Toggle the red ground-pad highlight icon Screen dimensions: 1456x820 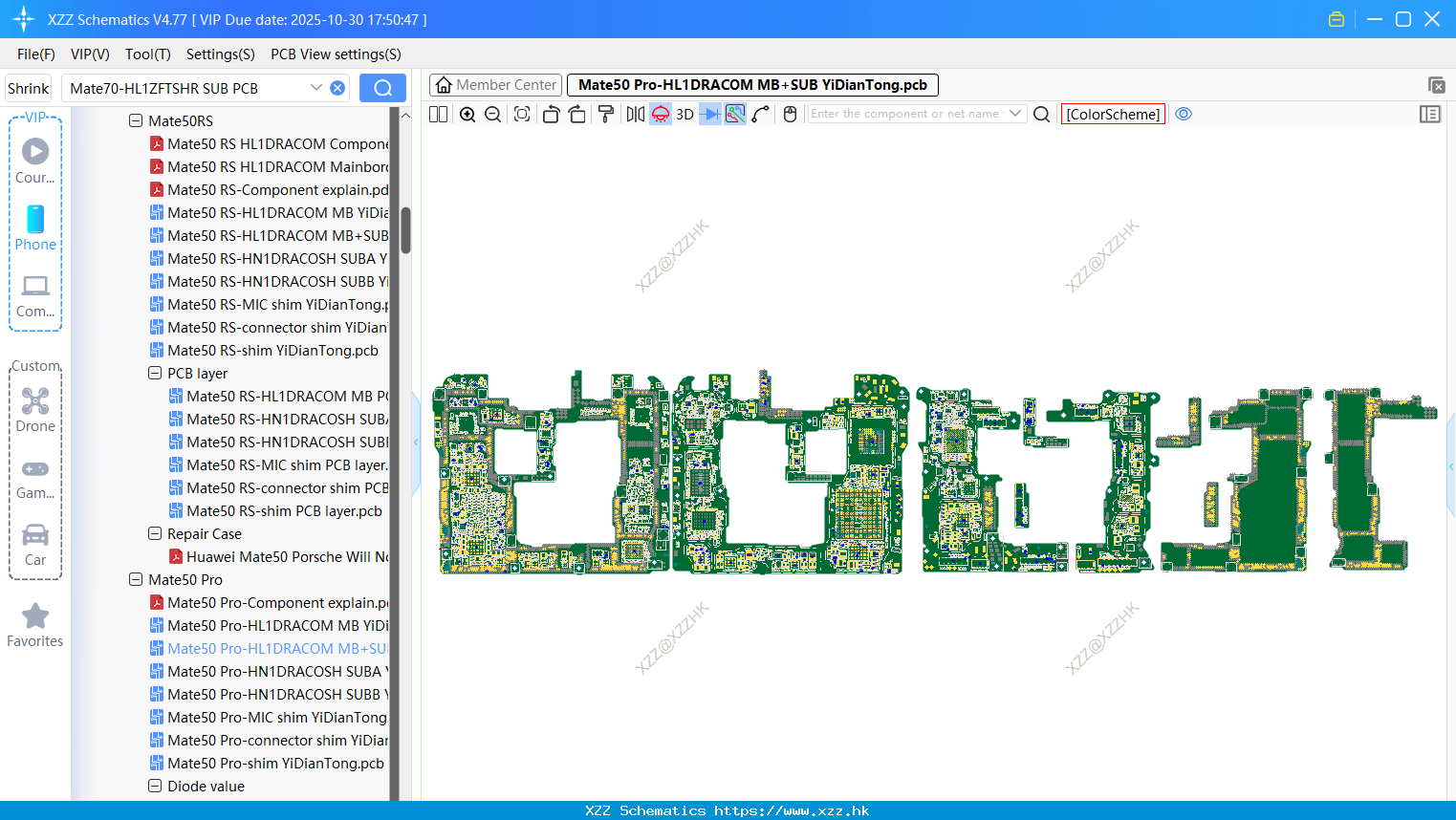coord(661,114)
